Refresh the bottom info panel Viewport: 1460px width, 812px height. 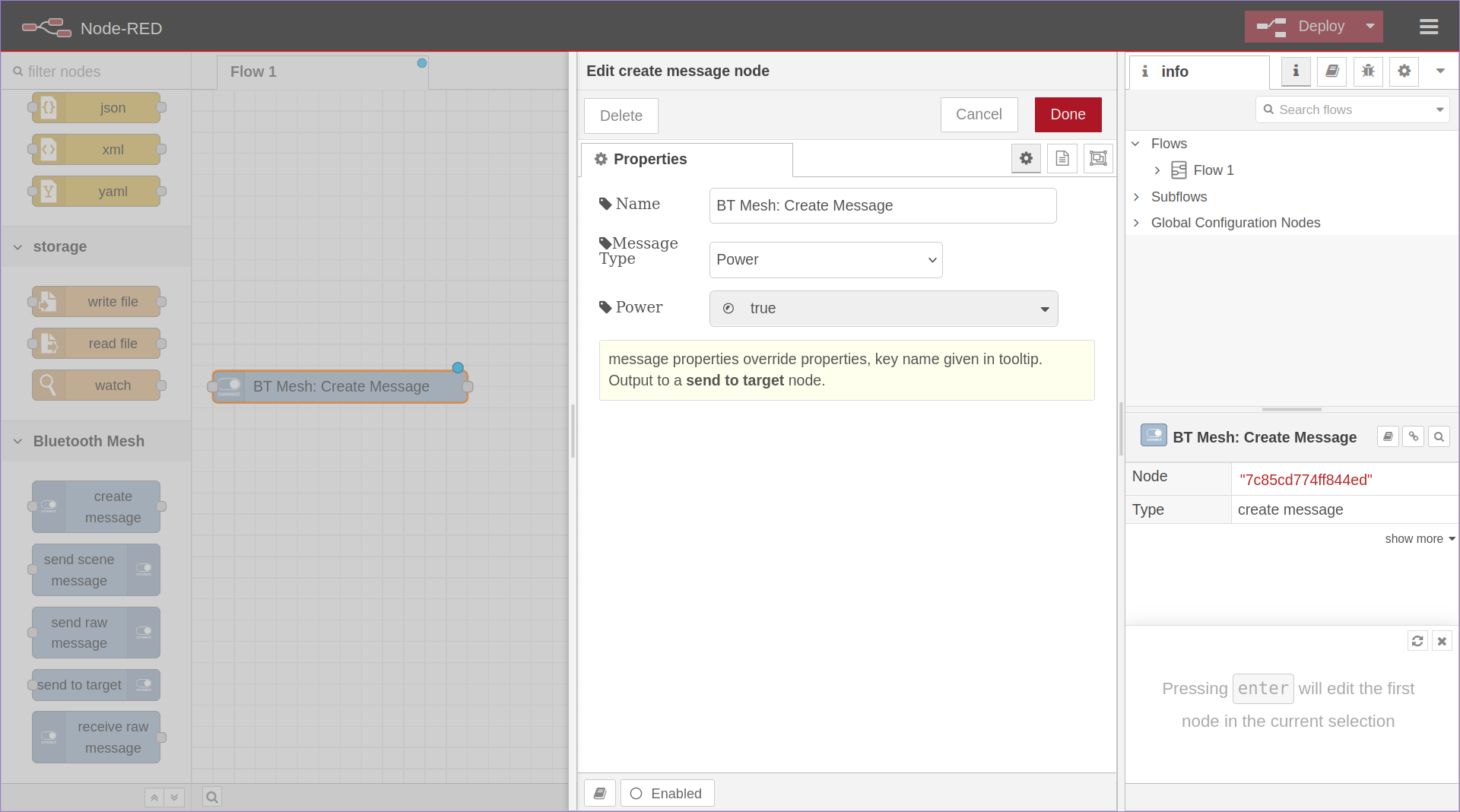click(x=1417, y=641)
